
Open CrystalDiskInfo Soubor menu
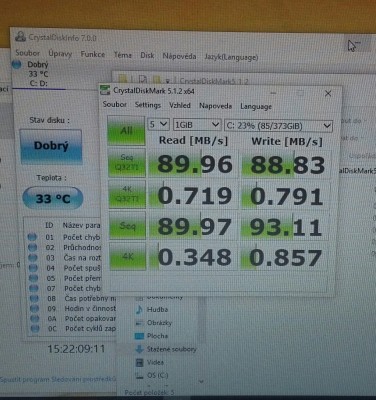[27, 53]
